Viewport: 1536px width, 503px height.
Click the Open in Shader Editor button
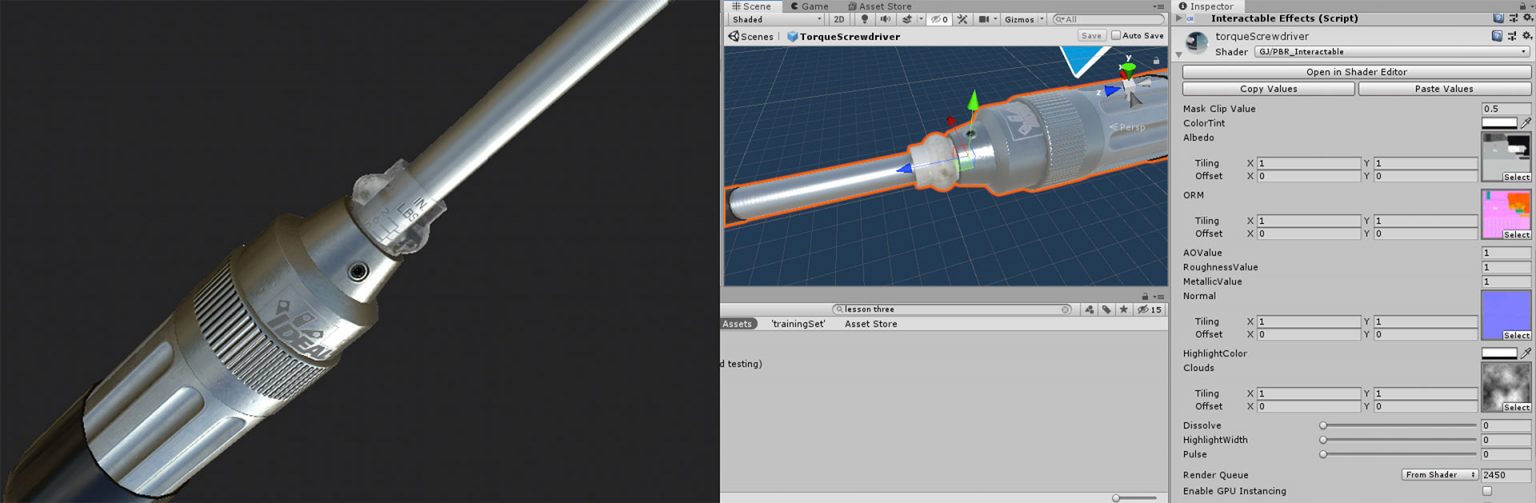click(1356, 72)
